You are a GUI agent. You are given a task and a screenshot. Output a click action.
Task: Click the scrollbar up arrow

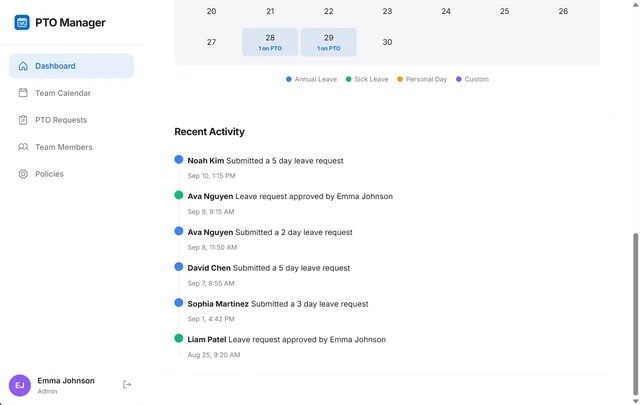point(636,5)
